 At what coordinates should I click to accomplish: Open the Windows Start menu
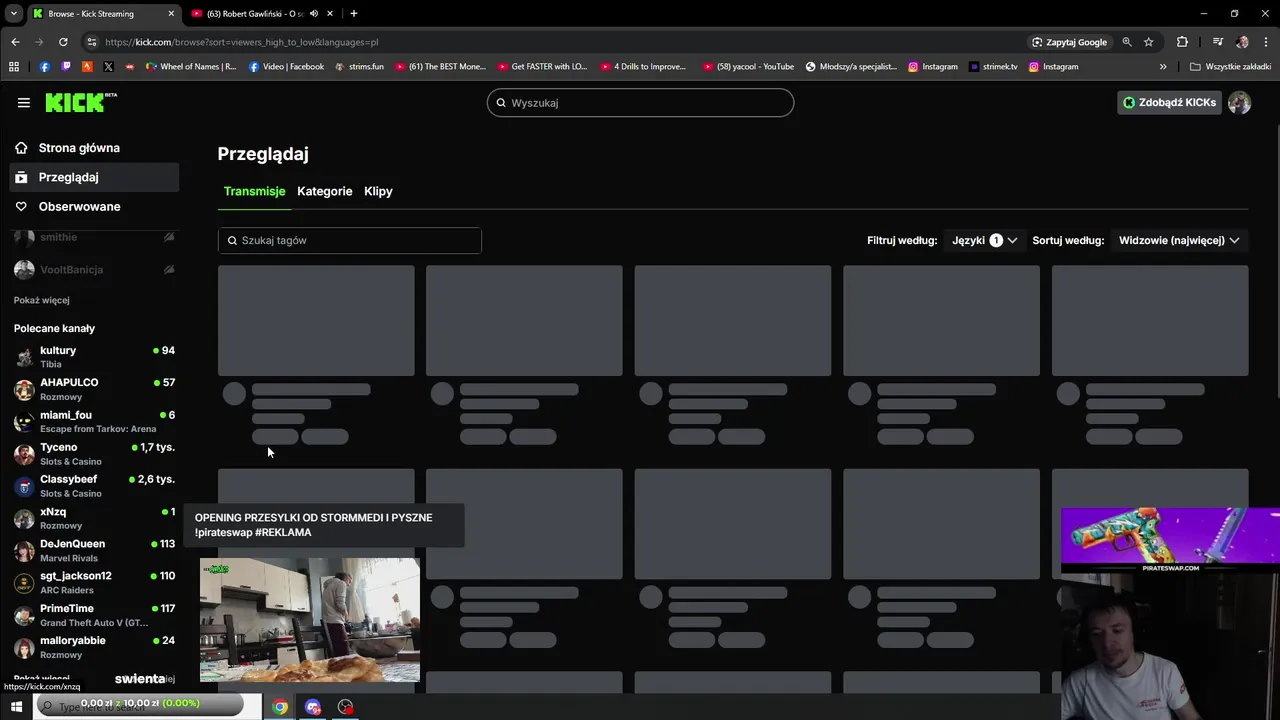tap(16, 707)
